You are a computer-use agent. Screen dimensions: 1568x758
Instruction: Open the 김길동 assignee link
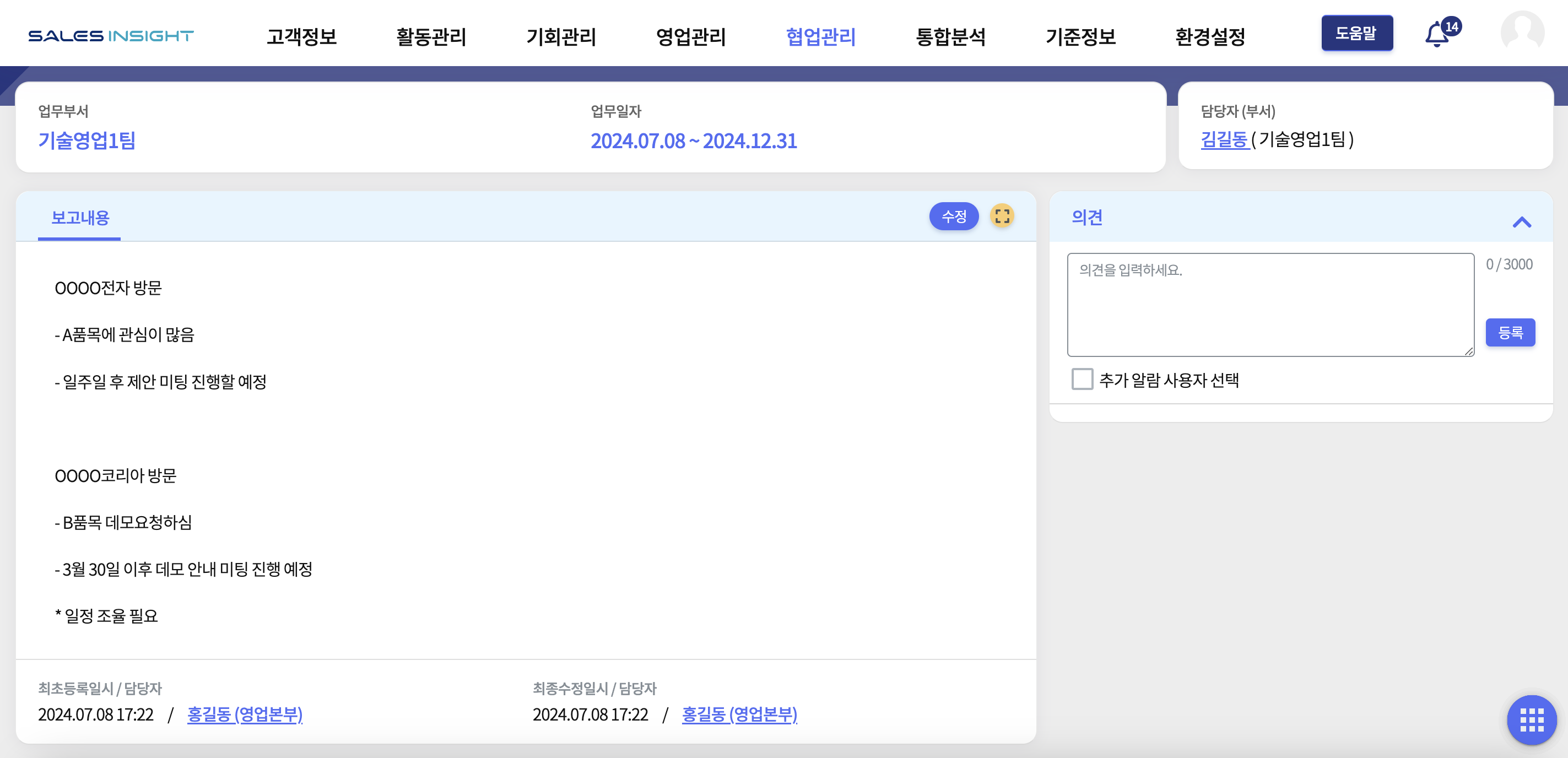pyautogui.click(x=1224, y=139)
